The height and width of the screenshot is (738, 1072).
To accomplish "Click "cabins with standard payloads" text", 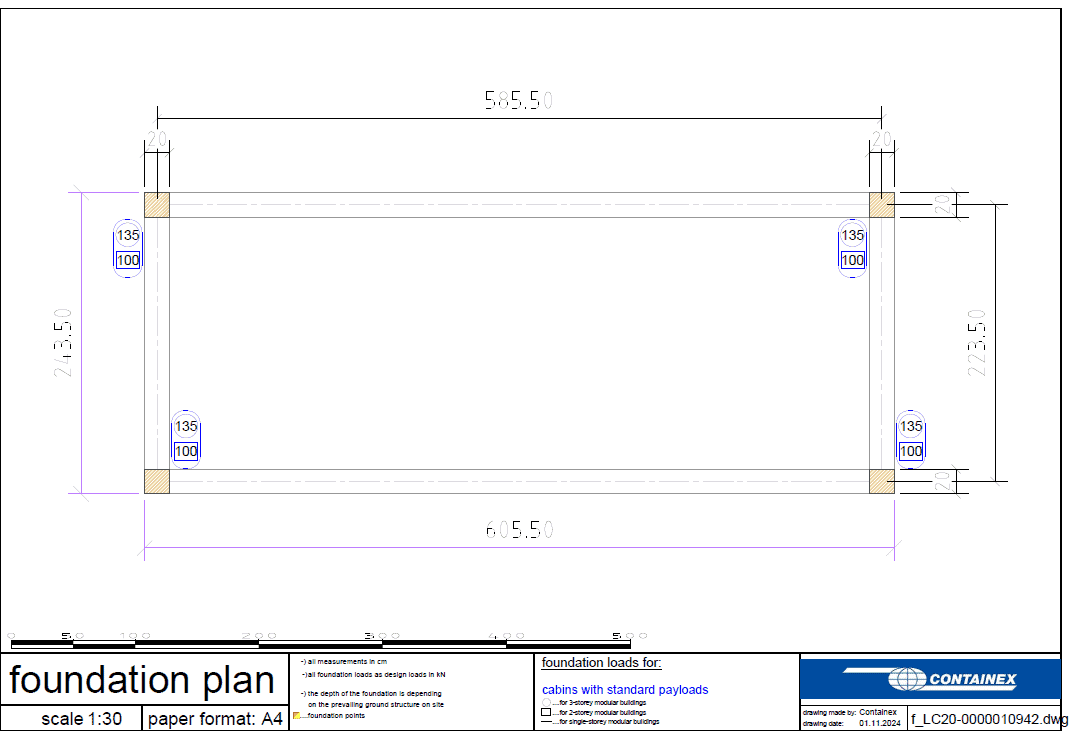I will point(625,689).
